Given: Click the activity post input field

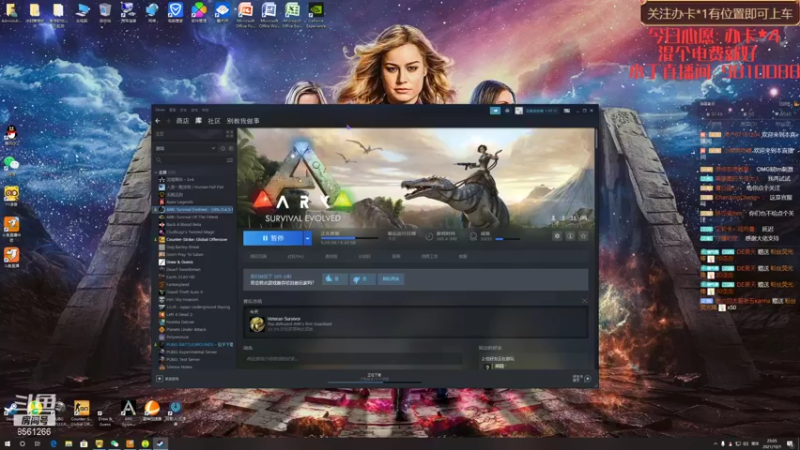Looking at the screenshot, I should pyautogui.click(x=353, y=359).
